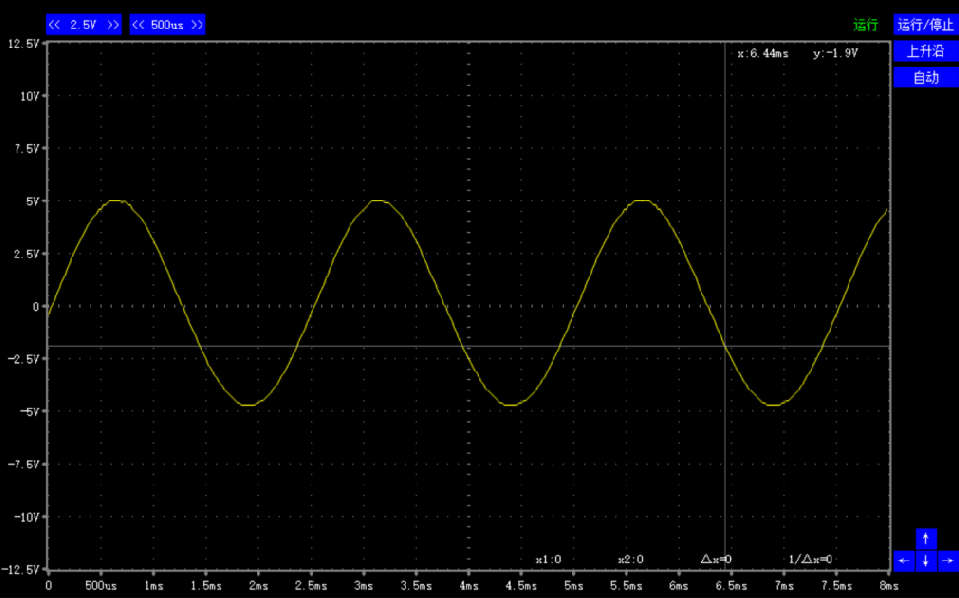Click the 12.5V label on vertical axis

(x=24, y=44)
